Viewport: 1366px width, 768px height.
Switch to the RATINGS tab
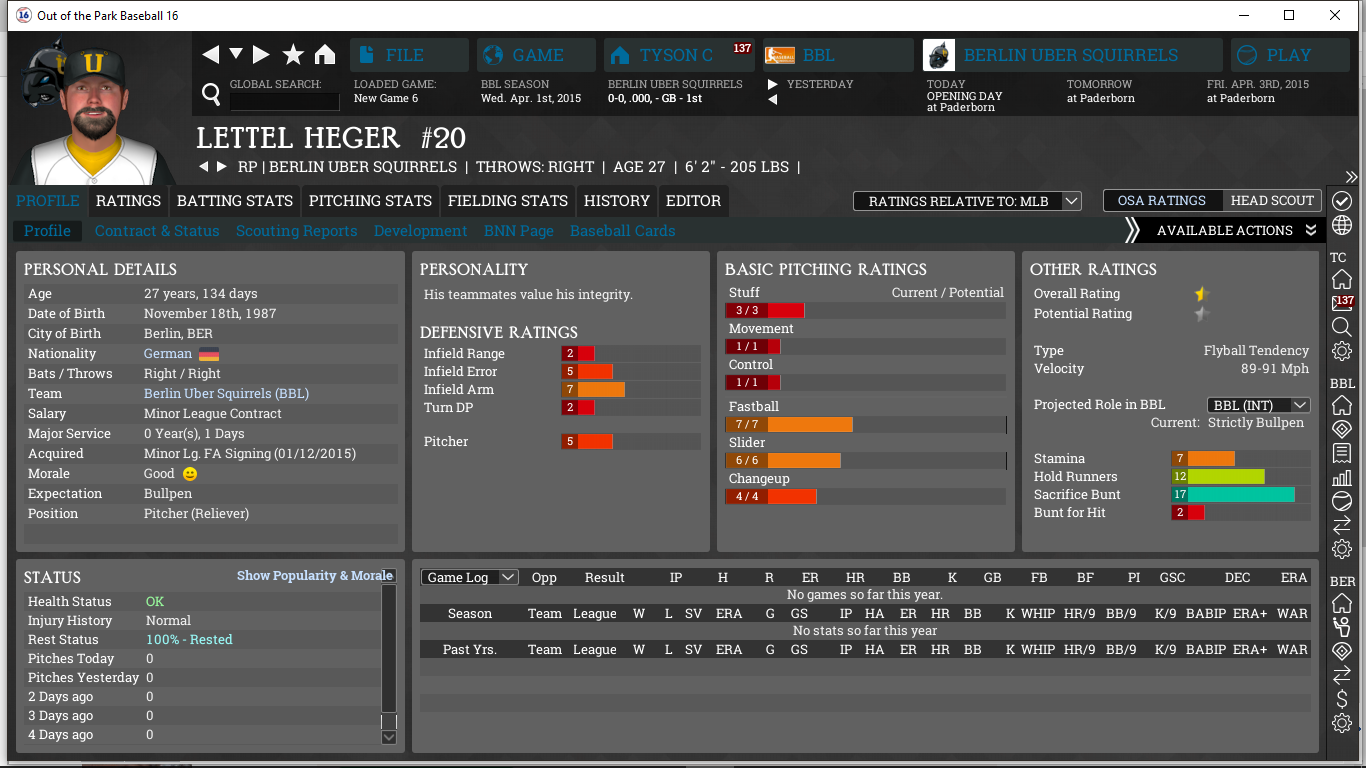(x=128, y=201)
